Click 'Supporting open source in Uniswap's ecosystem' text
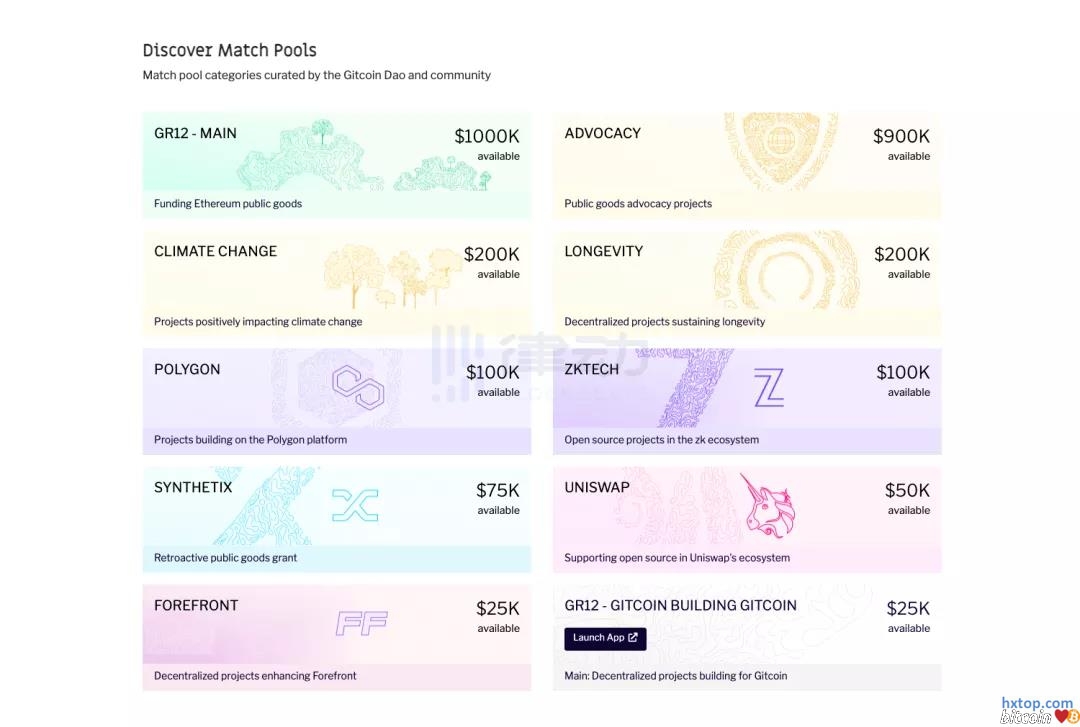The height and width of the screenshot is (727, 1080). click(x=677, y=558)
